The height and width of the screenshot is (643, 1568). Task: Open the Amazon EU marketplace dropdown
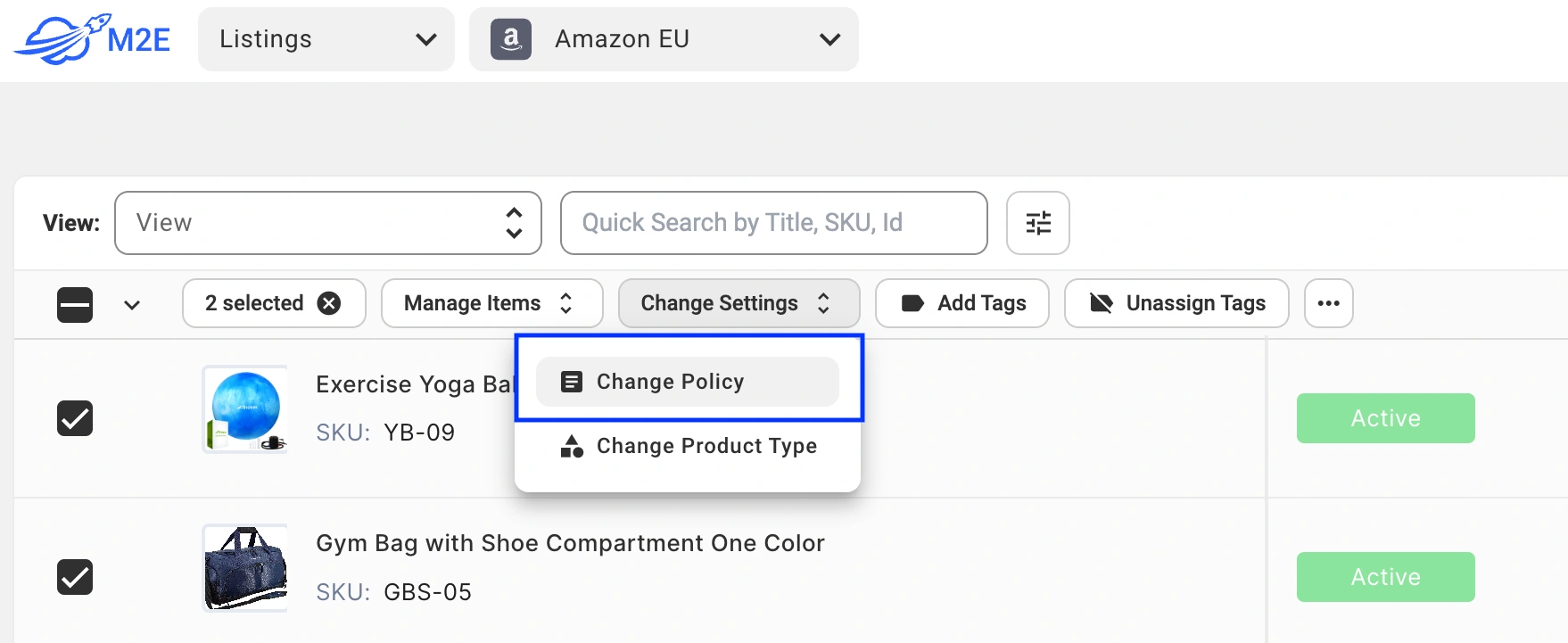click(x=664, y=38)
